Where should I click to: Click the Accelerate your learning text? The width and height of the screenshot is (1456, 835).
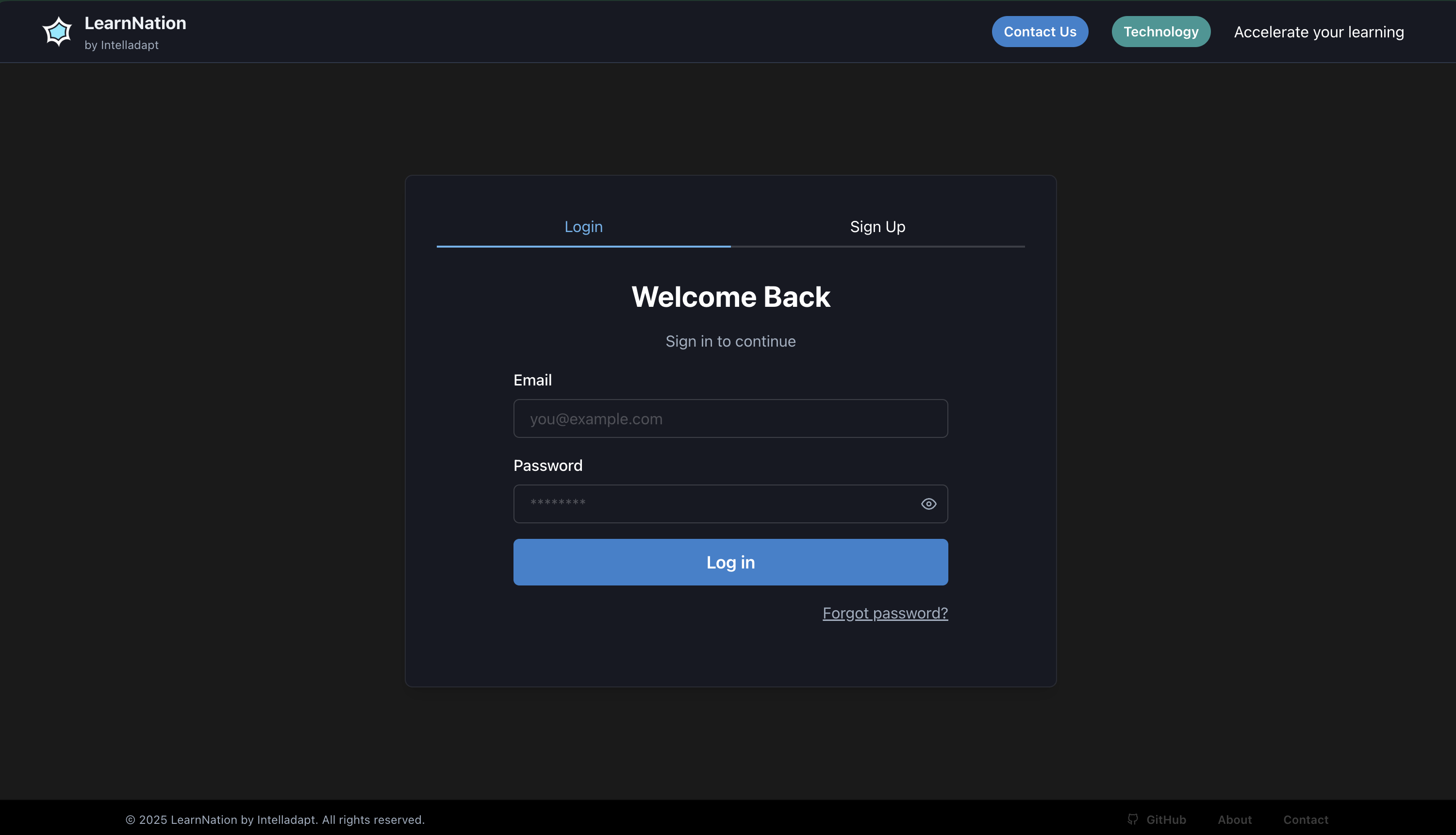click(1319, 32)
